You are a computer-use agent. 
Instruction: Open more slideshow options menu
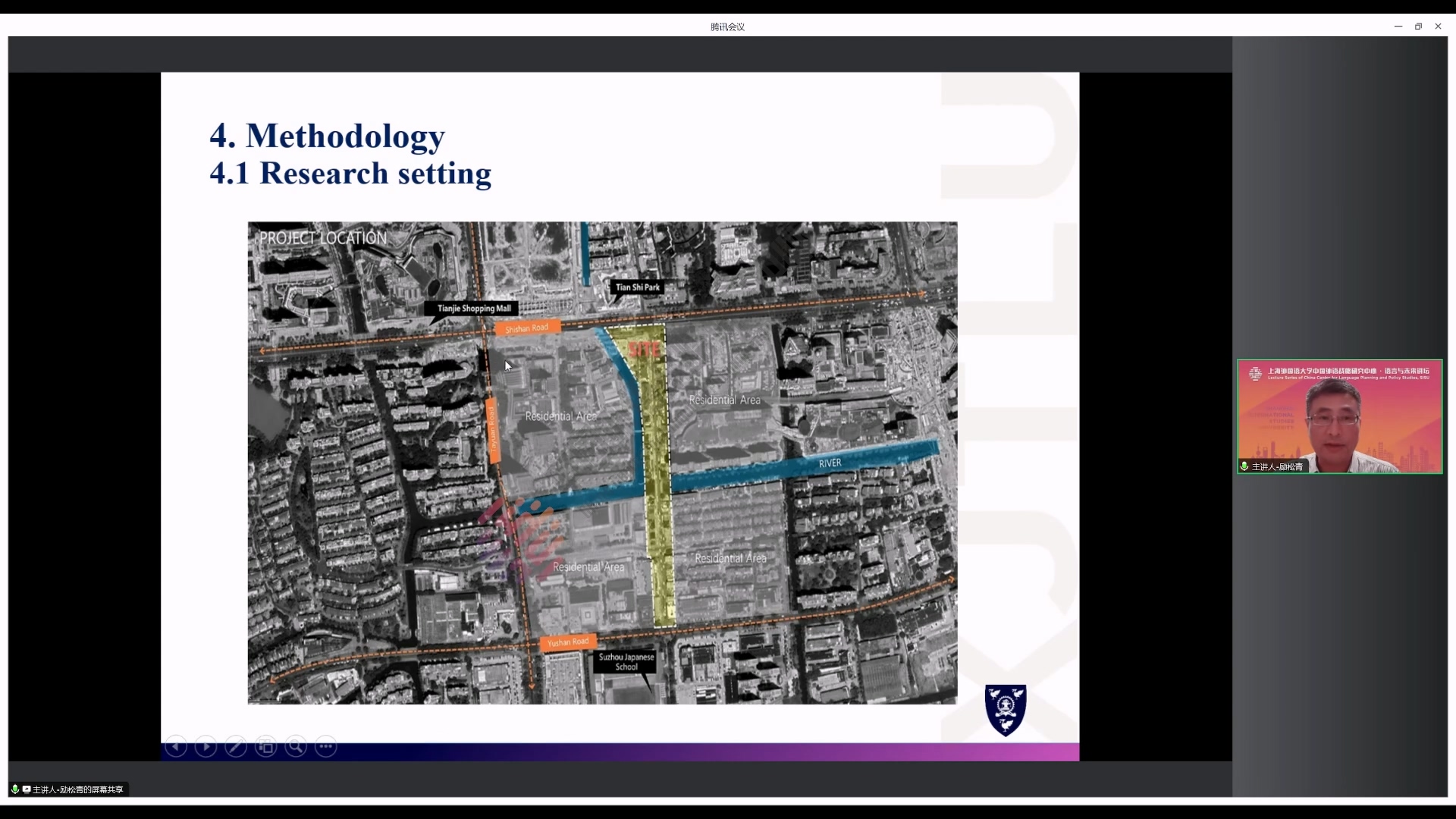(x=326, y=747)
